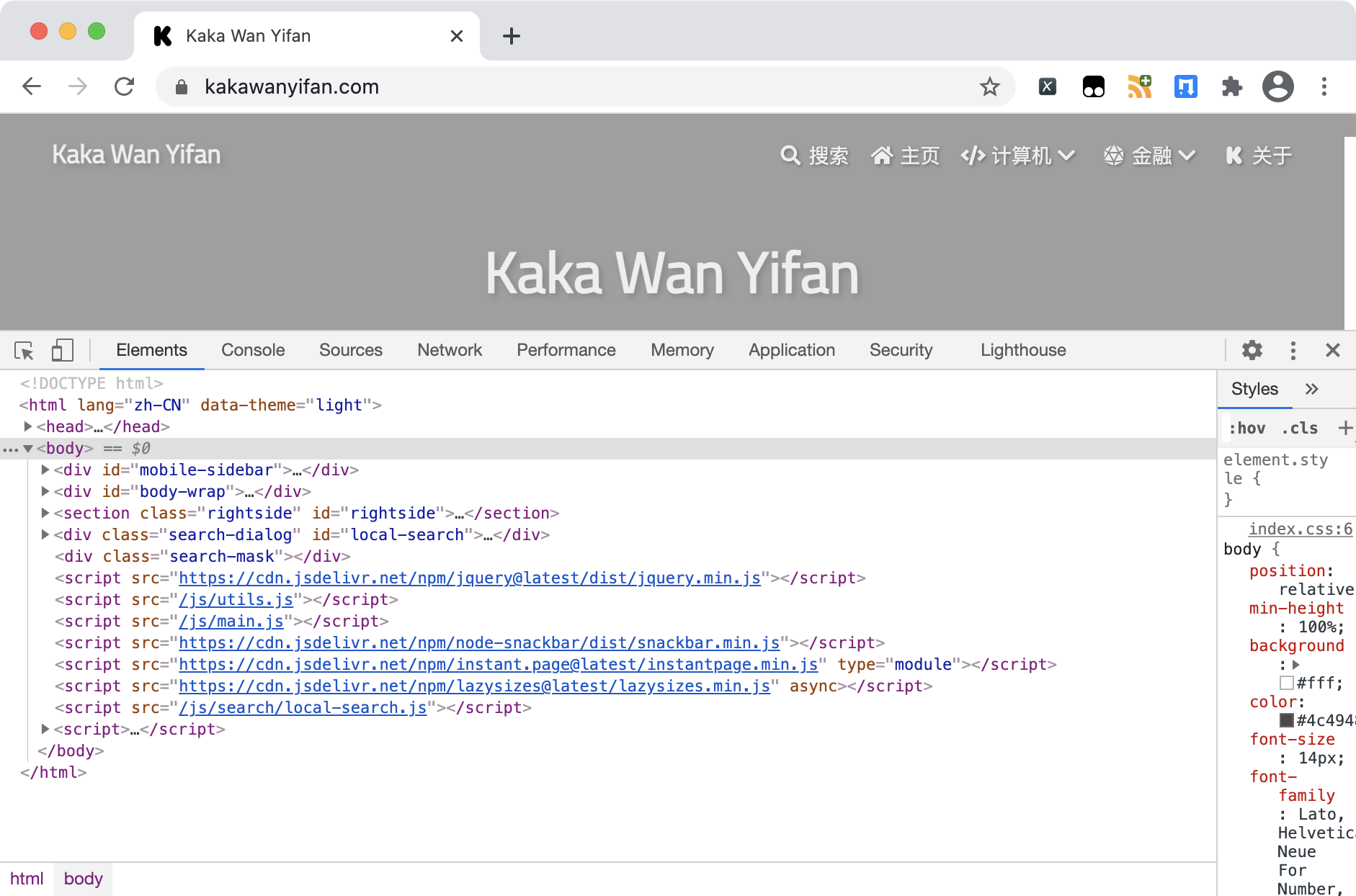This screenshot has width=1356, height=896.
Task: Open DevTools settings gear
Action: point(1252,351)
